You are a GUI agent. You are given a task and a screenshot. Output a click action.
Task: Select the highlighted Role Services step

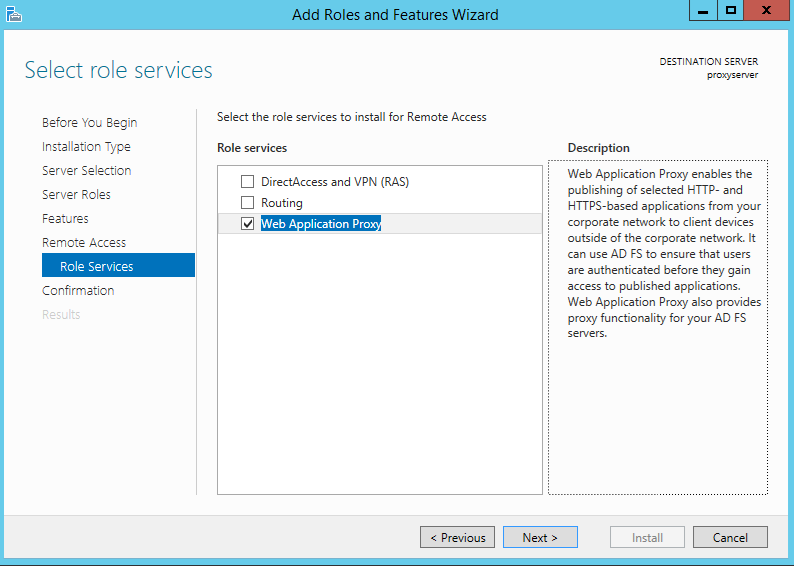tap(118, 265)
